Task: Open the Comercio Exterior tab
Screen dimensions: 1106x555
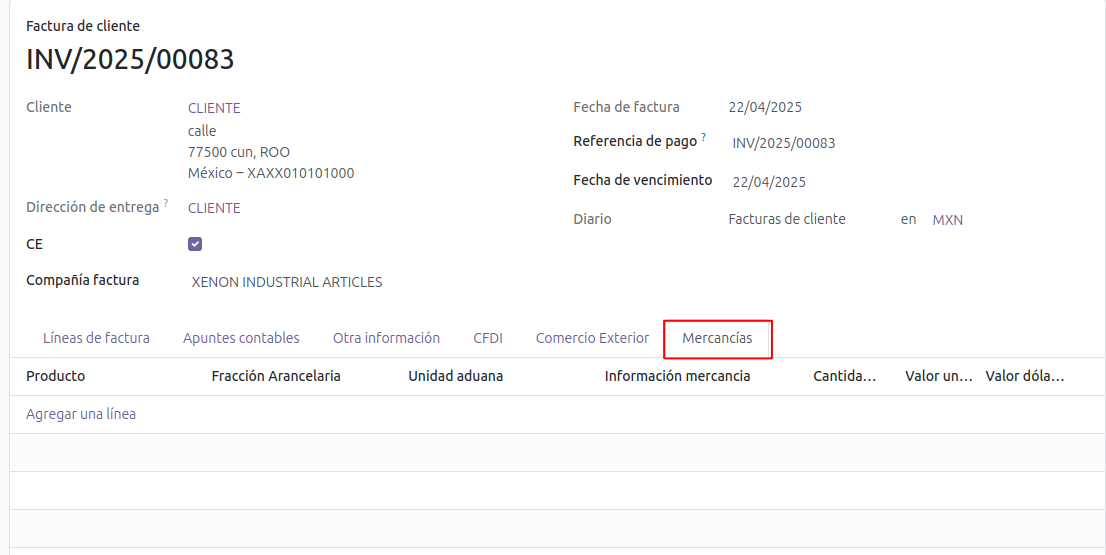Action: 592,338
